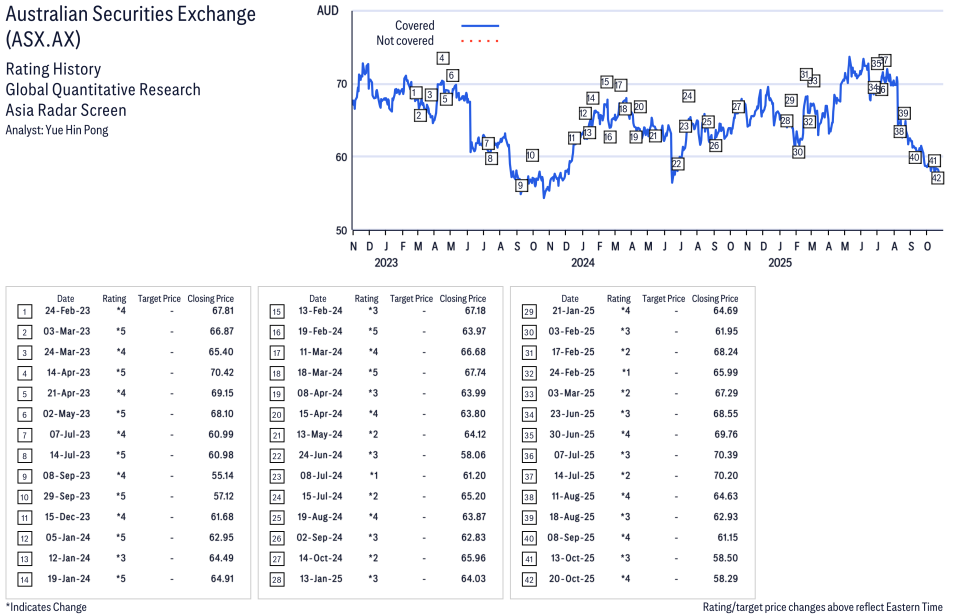954x614 pixels.
Task: Select table index box 42 for 20-Oct-25
Action: click(x=529, y=579)
